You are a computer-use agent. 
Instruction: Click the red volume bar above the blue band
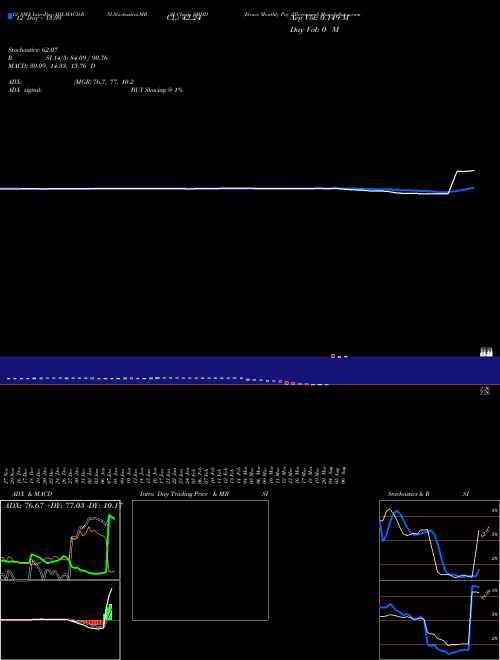pyautogui.click(x=333, y=356)
